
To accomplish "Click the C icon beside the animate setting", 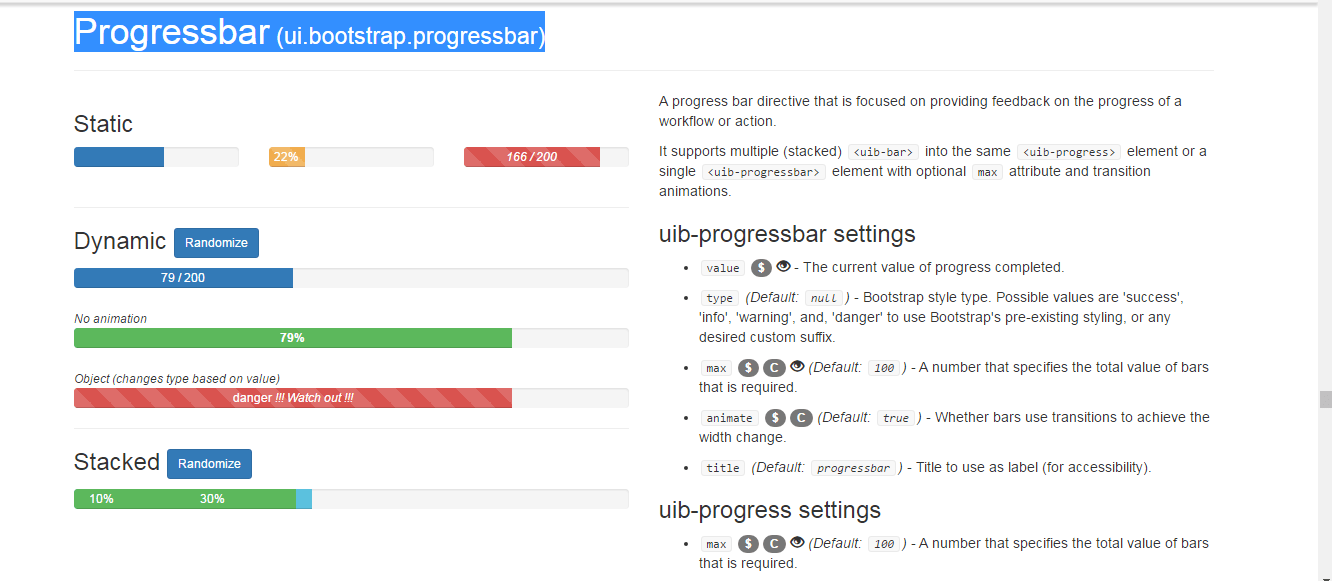I will click(x=801, y=417).
